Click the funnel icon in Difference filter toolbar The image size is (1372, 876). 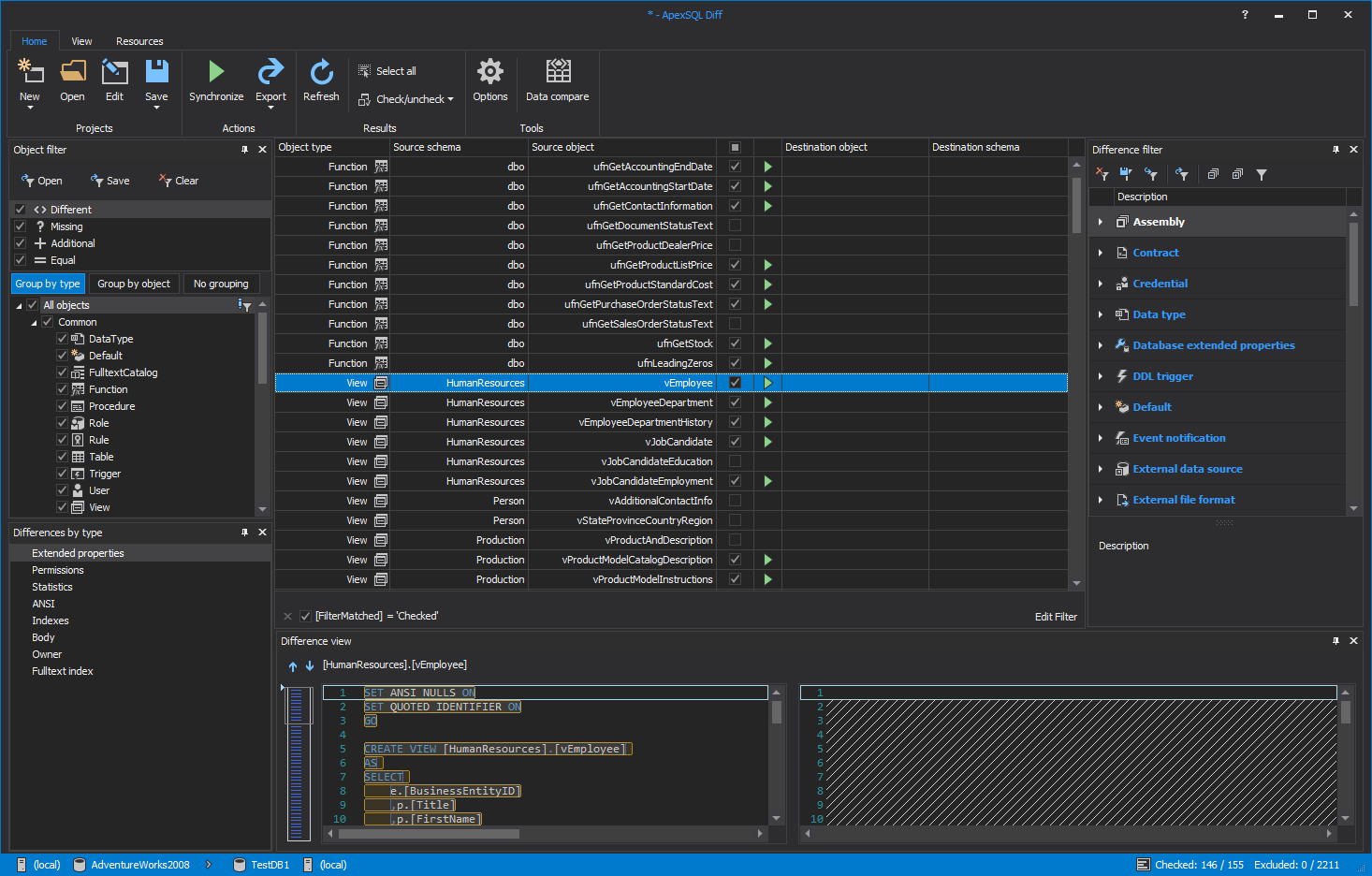point(1262,174)
